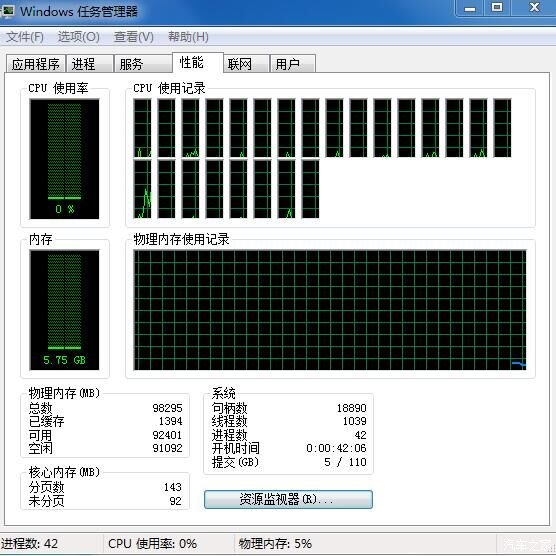Click the 提交(GB) value 5 / 110
This screenshot has width=556, height=556.
tap(345, 462)
